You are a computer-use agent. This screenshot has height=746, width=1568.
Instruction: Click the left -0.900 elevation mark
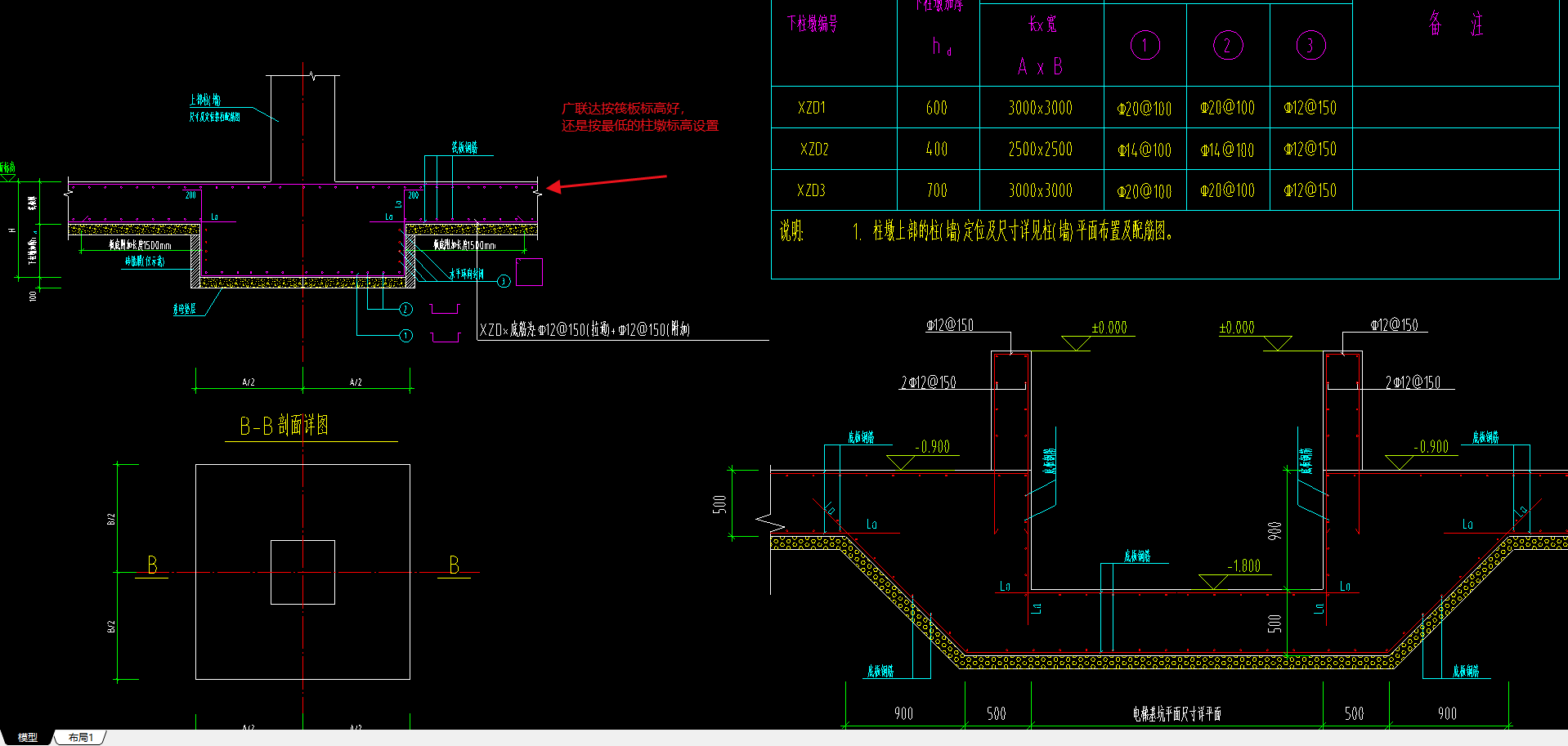[933, 447]
